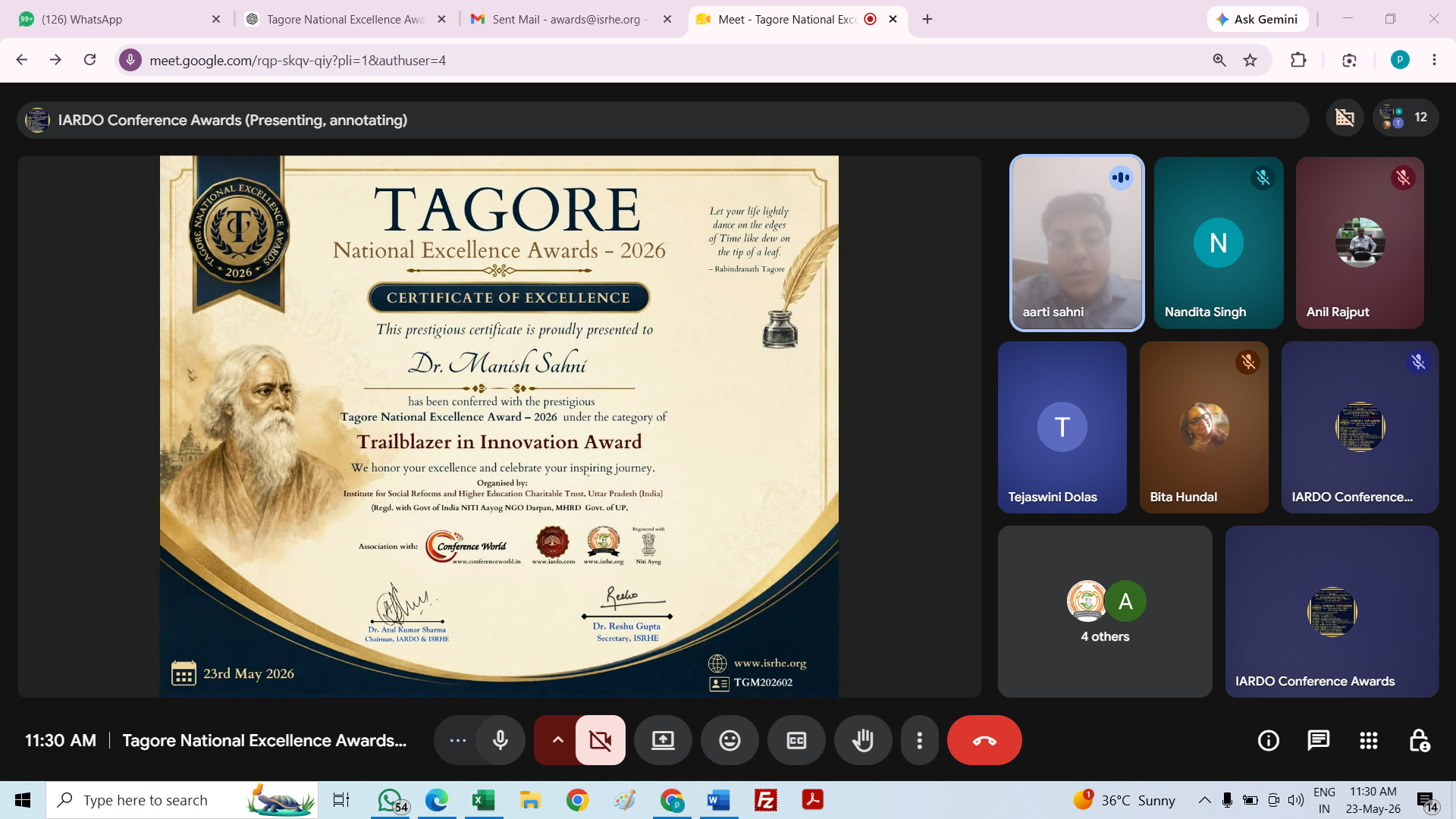Open FileZilla from the taskbar
This screenshot has width=1456, height=819.
coord(766,800)
